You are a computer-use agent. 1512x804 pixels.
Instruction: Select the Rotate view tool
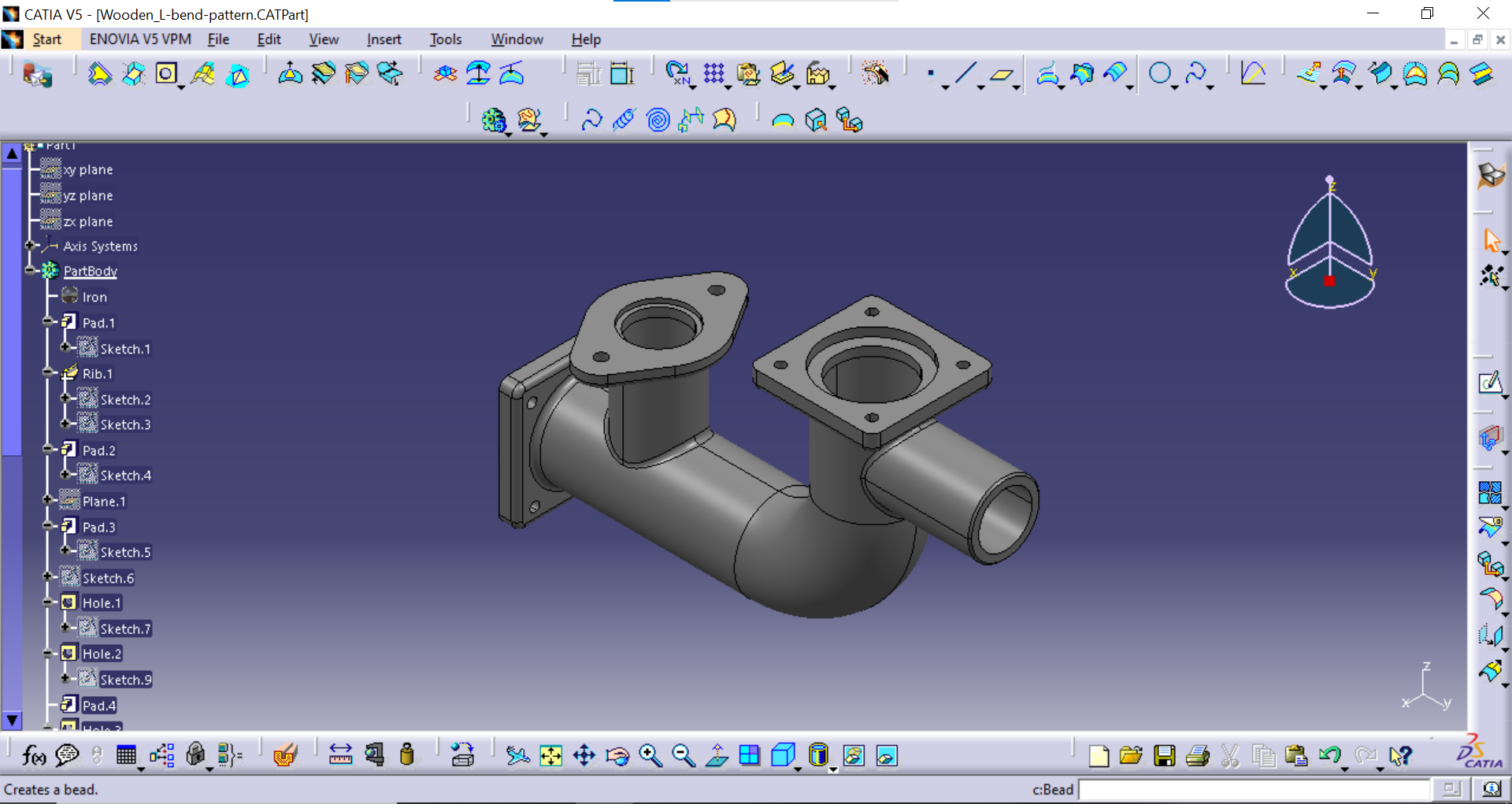click(617, 756)
